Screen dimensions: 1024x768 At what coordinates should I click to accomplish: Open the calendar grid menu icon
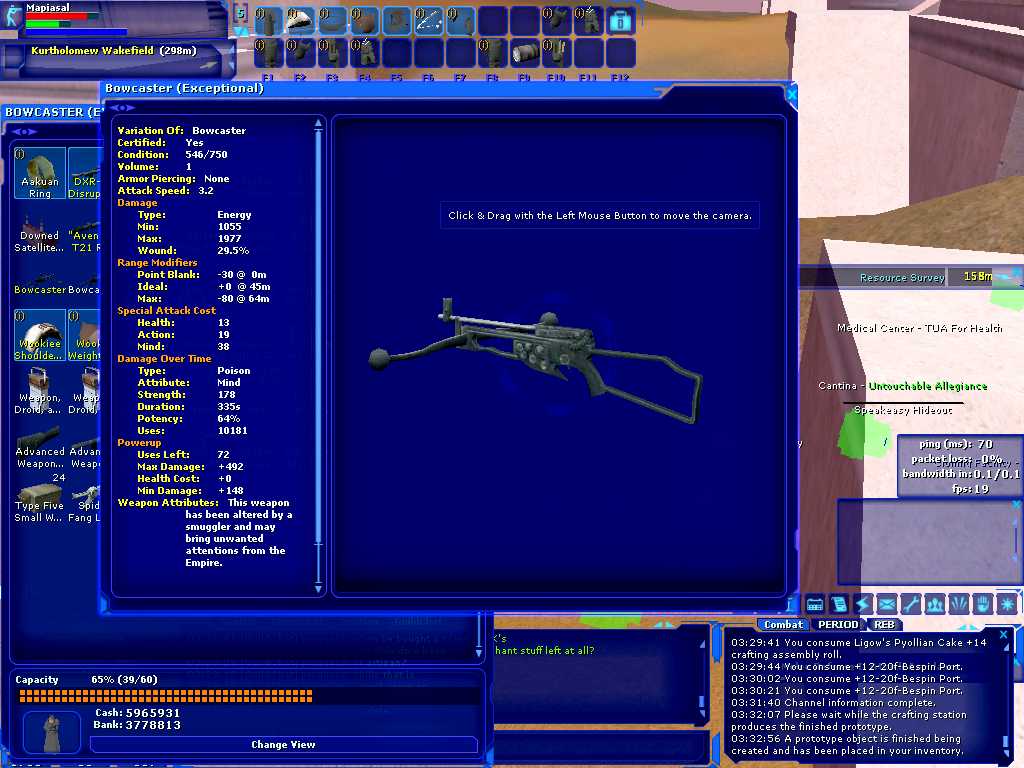[814, 604]
